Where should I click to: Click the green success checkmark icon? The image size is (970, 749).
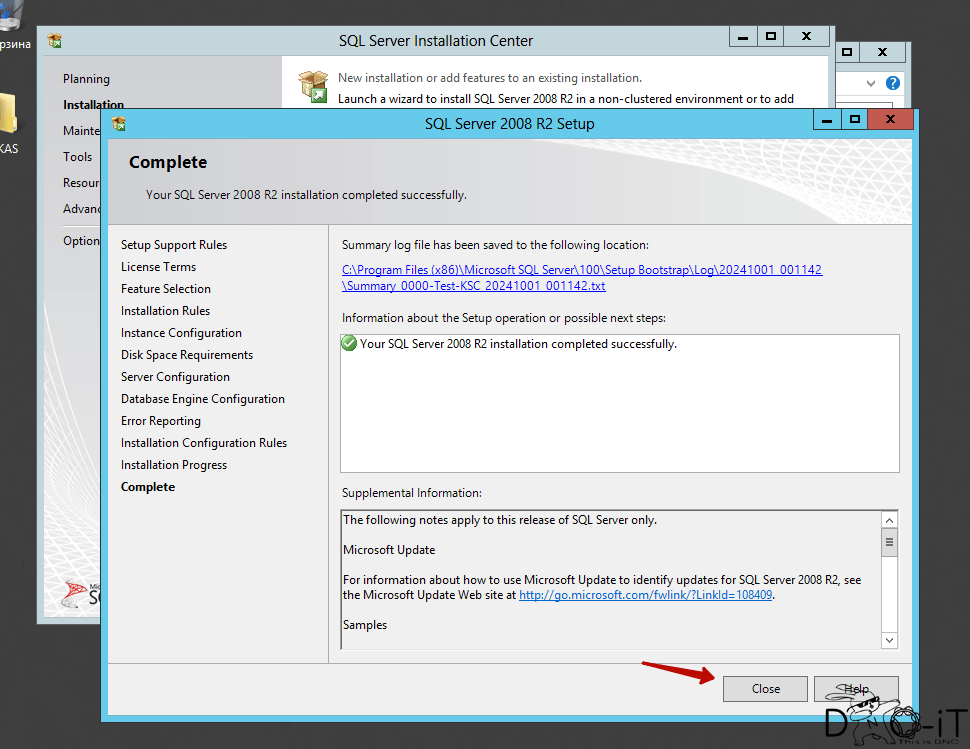pyautogui.click(x=349, y=343)
